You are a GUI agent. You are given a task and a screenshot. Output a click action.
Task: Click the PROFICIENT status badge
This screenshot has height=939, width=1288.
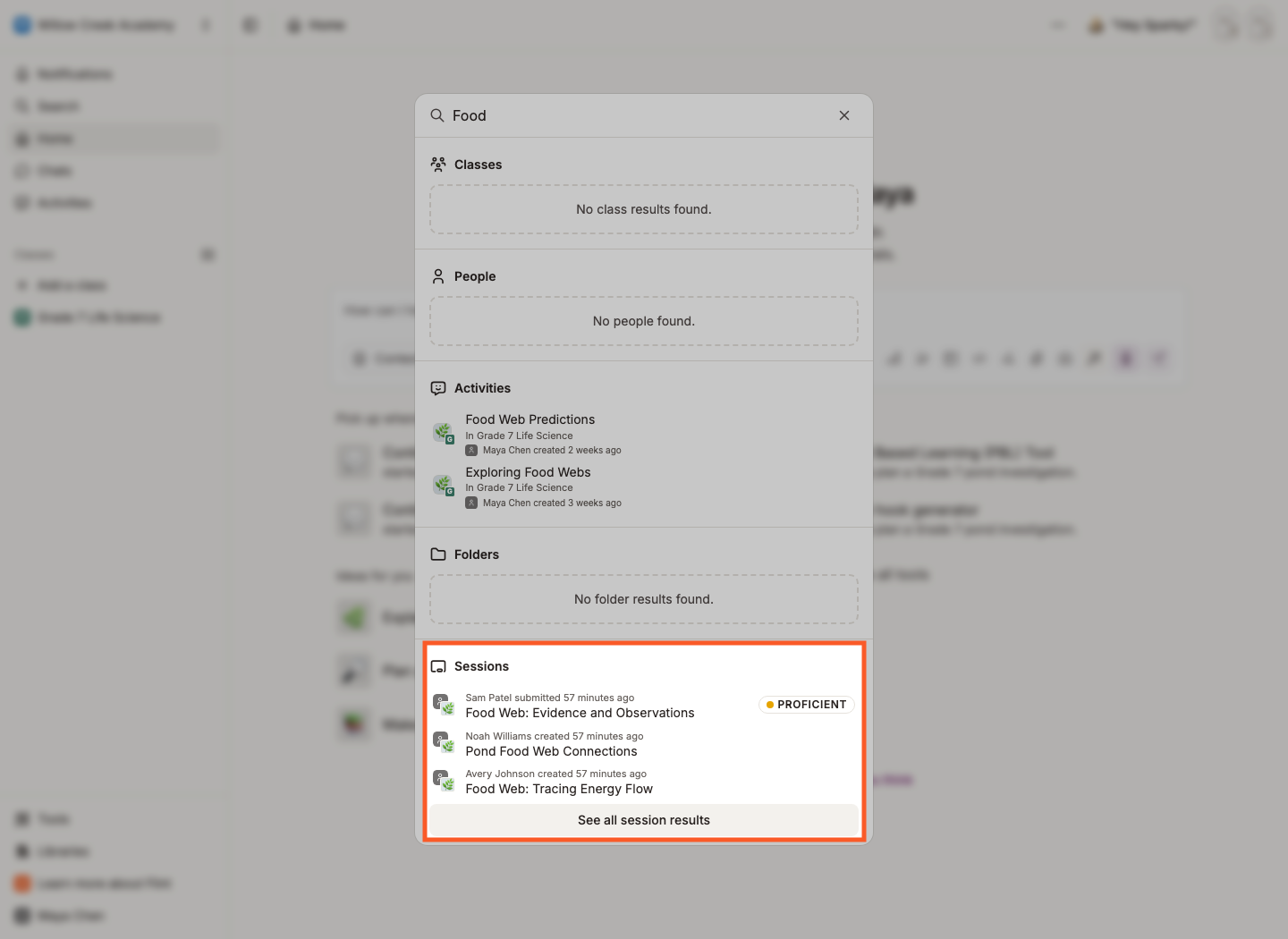807,705
